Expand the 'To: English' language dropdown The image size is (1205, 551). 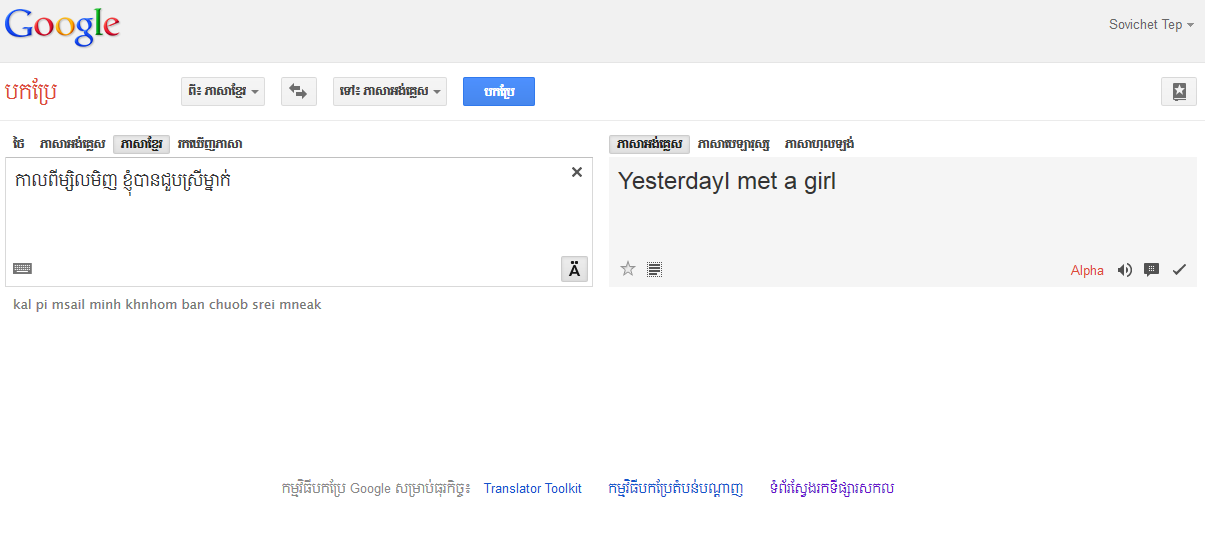[x=389, y=91]
